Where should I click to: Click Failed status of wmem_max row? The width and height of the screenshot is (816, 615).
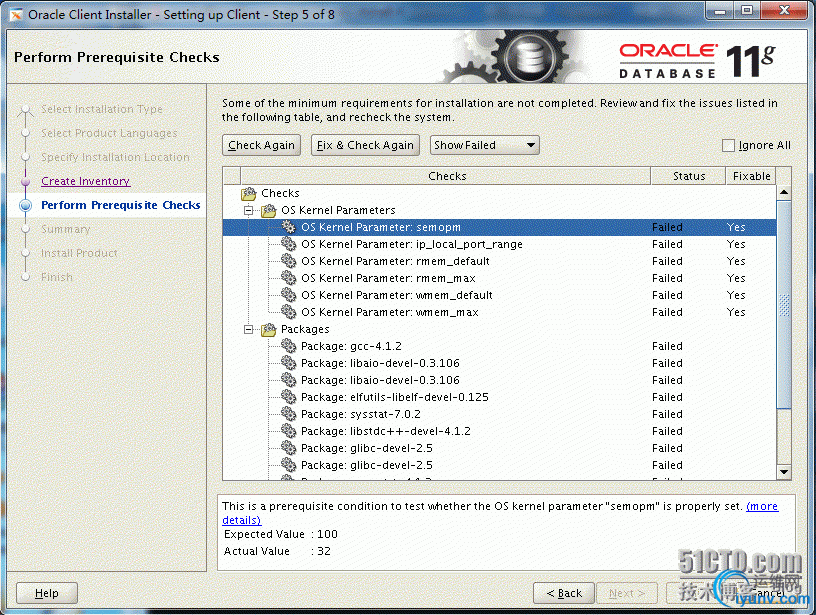coord(667,312)
